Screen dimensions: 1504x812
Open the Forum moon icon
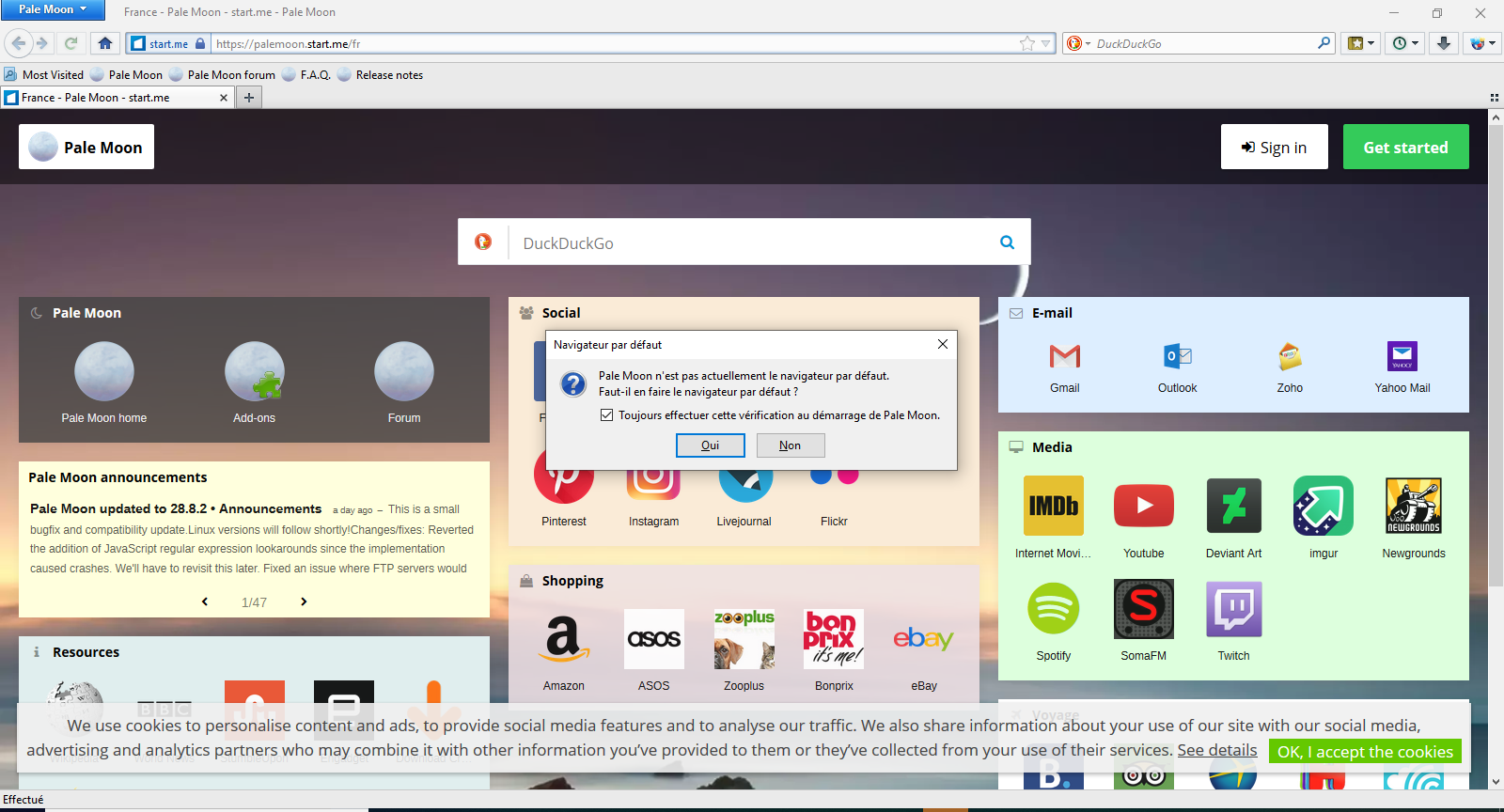click(404, 371)
